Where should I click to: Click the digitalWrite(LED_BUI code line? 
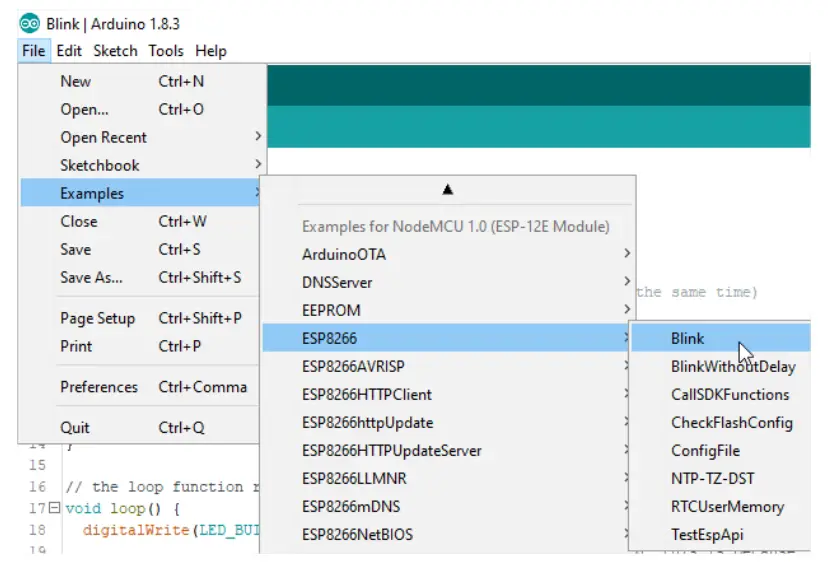tap(171, 530)
